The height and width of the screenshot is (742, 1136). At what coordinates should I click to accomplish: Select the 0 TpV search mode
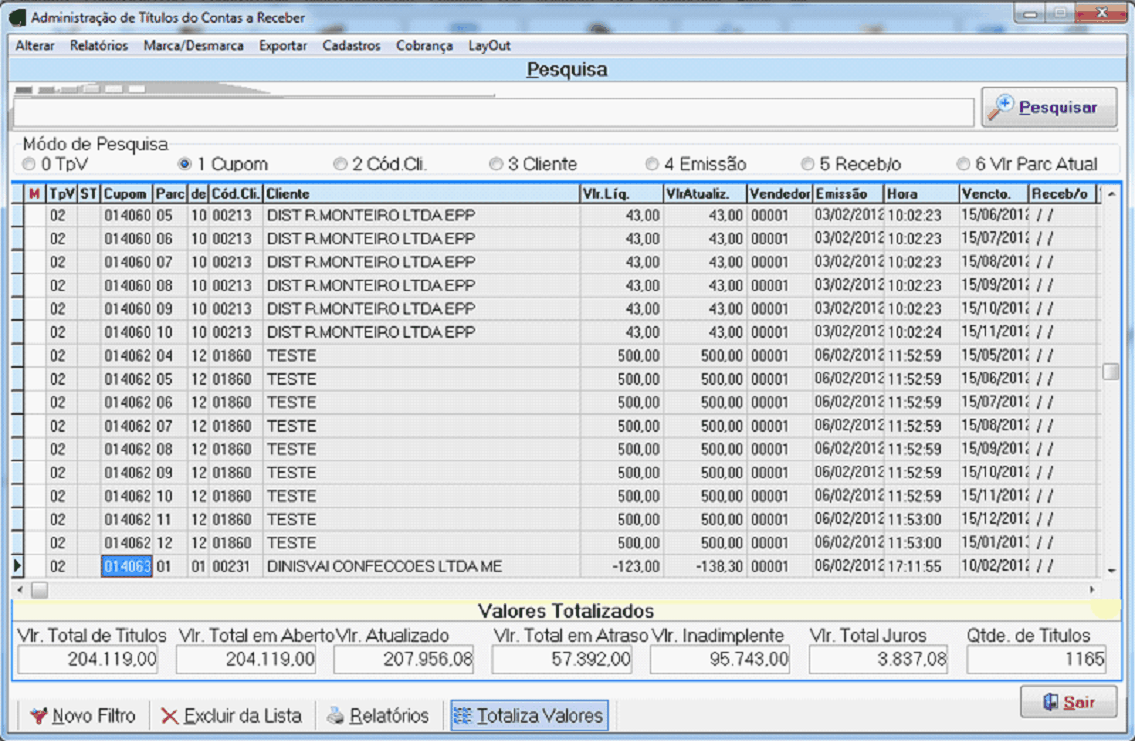pos(28,164)
